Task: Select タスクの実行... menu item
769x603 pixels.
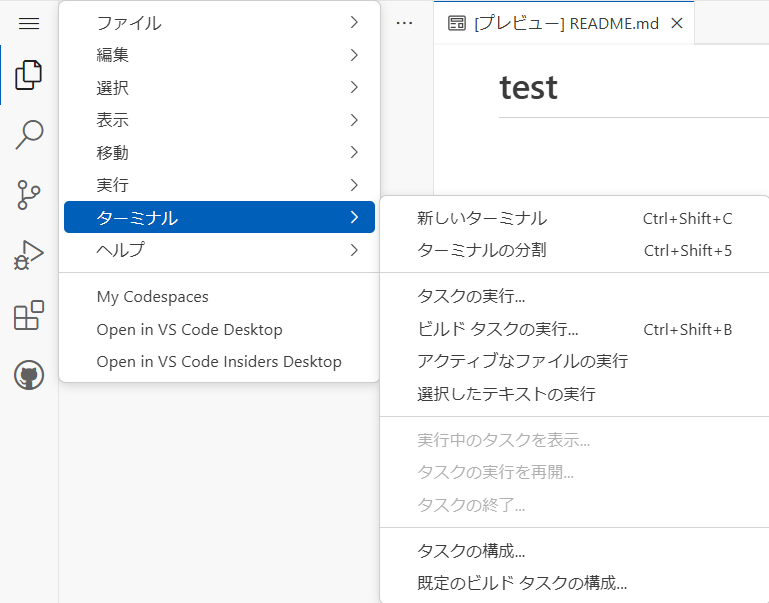Action: [575, 296]
